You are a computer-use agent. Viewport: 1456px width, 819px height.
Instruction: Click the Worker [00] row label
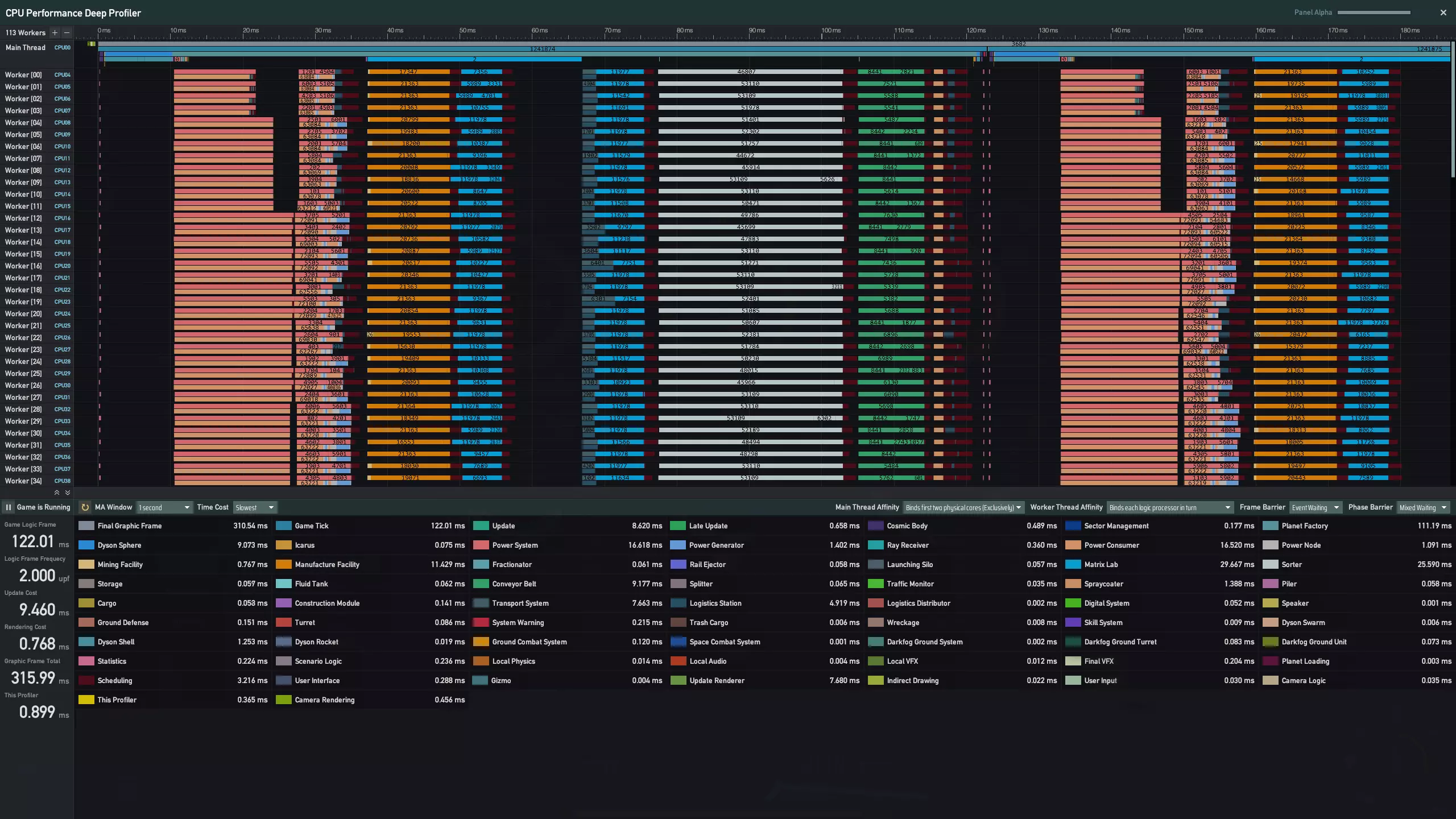pos(23,75)
